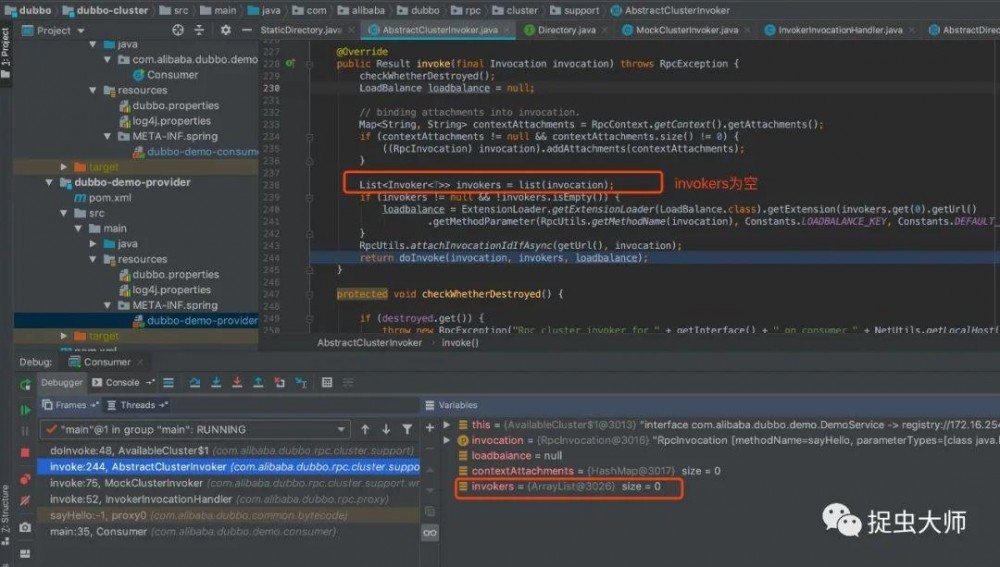1000x567 pixels.
Task: Click Rerun Consumer debug icon
Action: point(25,385)
